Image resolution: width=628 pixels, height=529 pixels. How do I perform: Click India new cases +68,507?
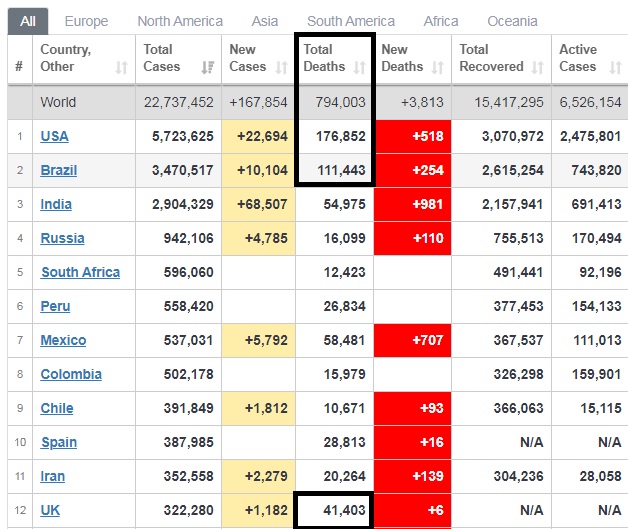pos(262,205)
